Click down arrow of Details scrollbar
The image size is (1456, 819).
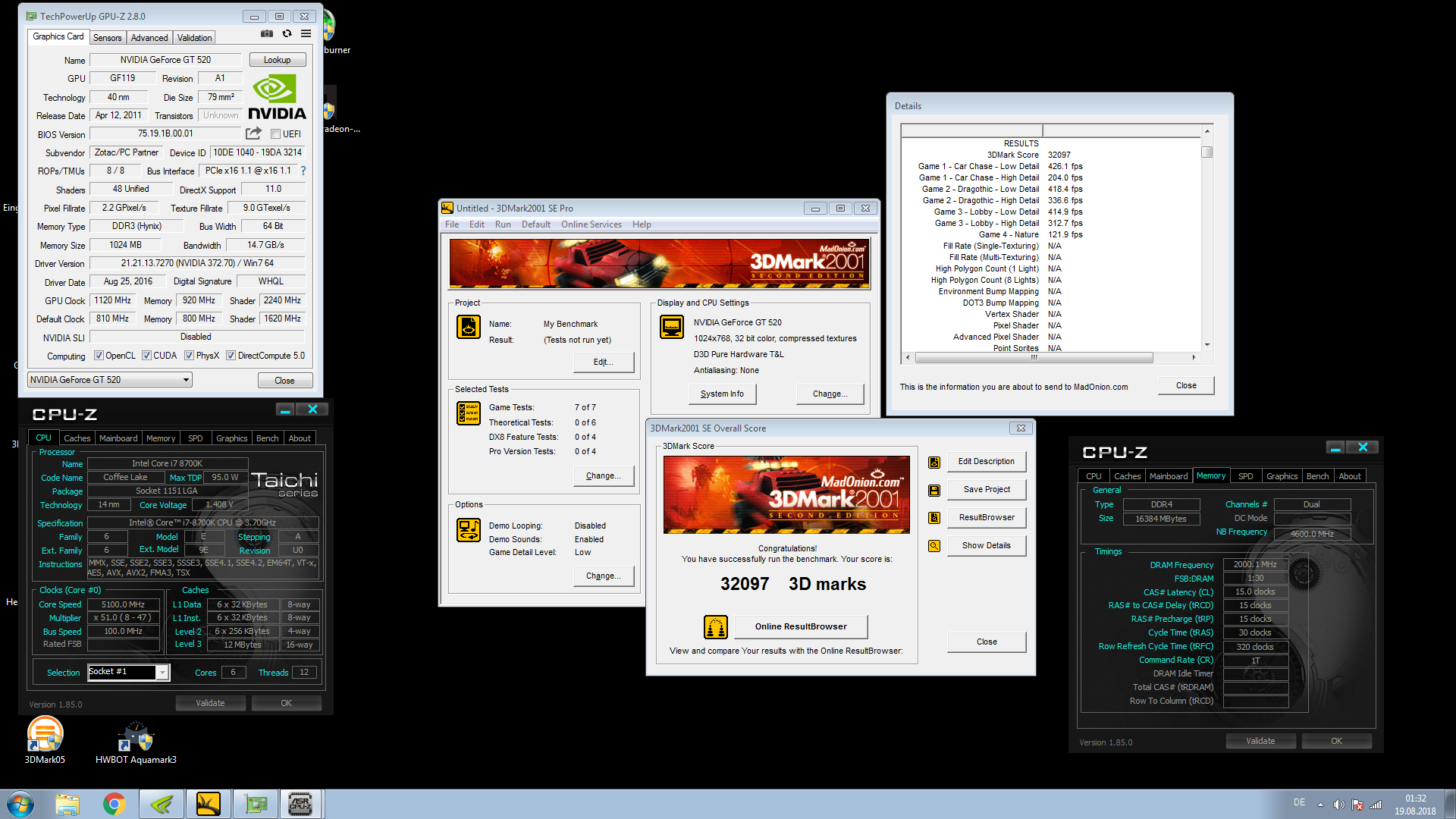point(1207,345)
